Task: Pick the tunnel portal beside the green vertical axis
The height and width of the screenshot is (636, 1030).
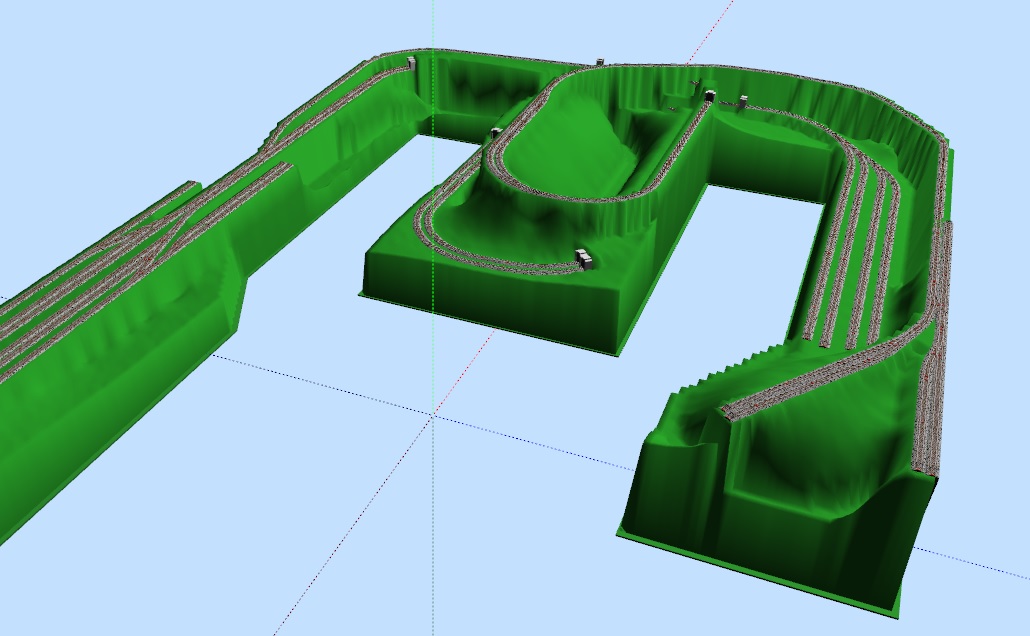Action: [412, 63]
